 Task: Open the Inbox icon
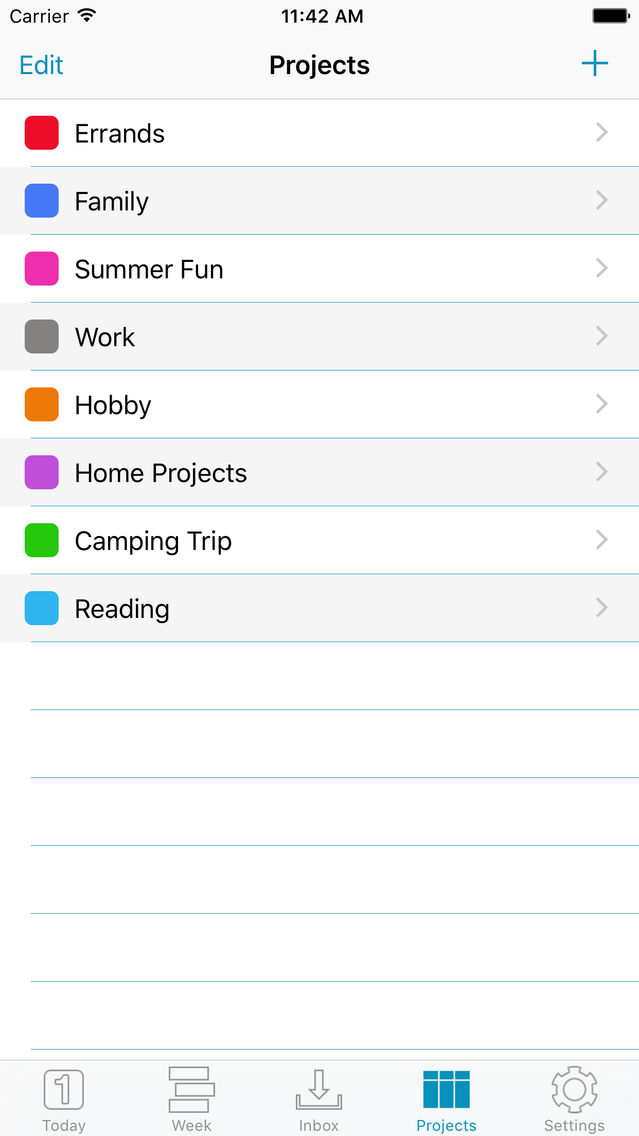point(318,1095)
